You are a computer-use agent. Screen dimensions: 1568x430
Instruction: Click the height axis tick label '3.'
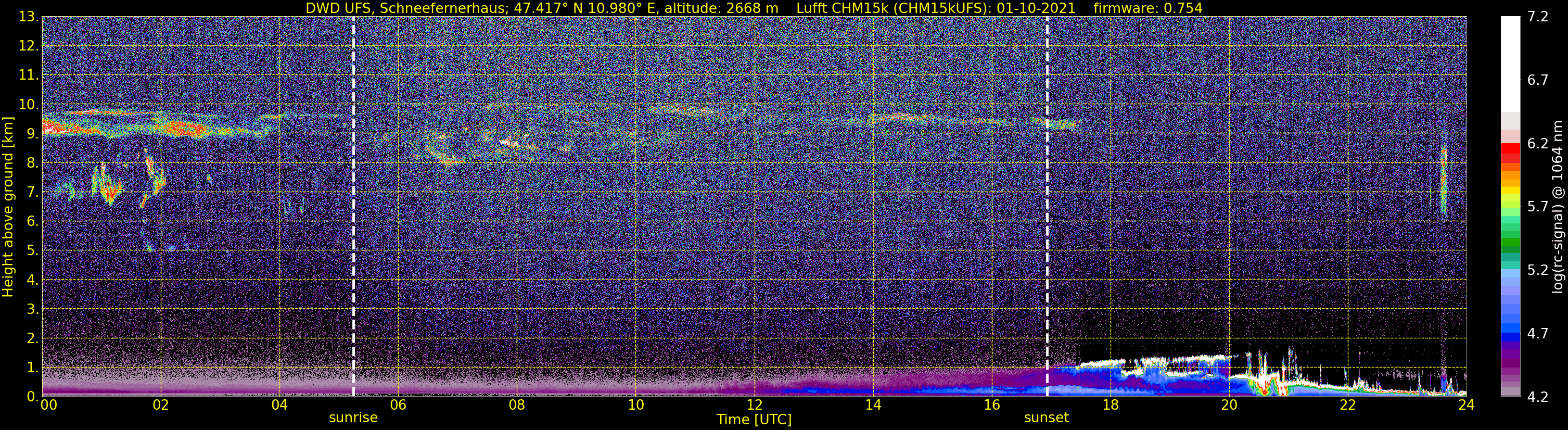(x=32, y=309)
